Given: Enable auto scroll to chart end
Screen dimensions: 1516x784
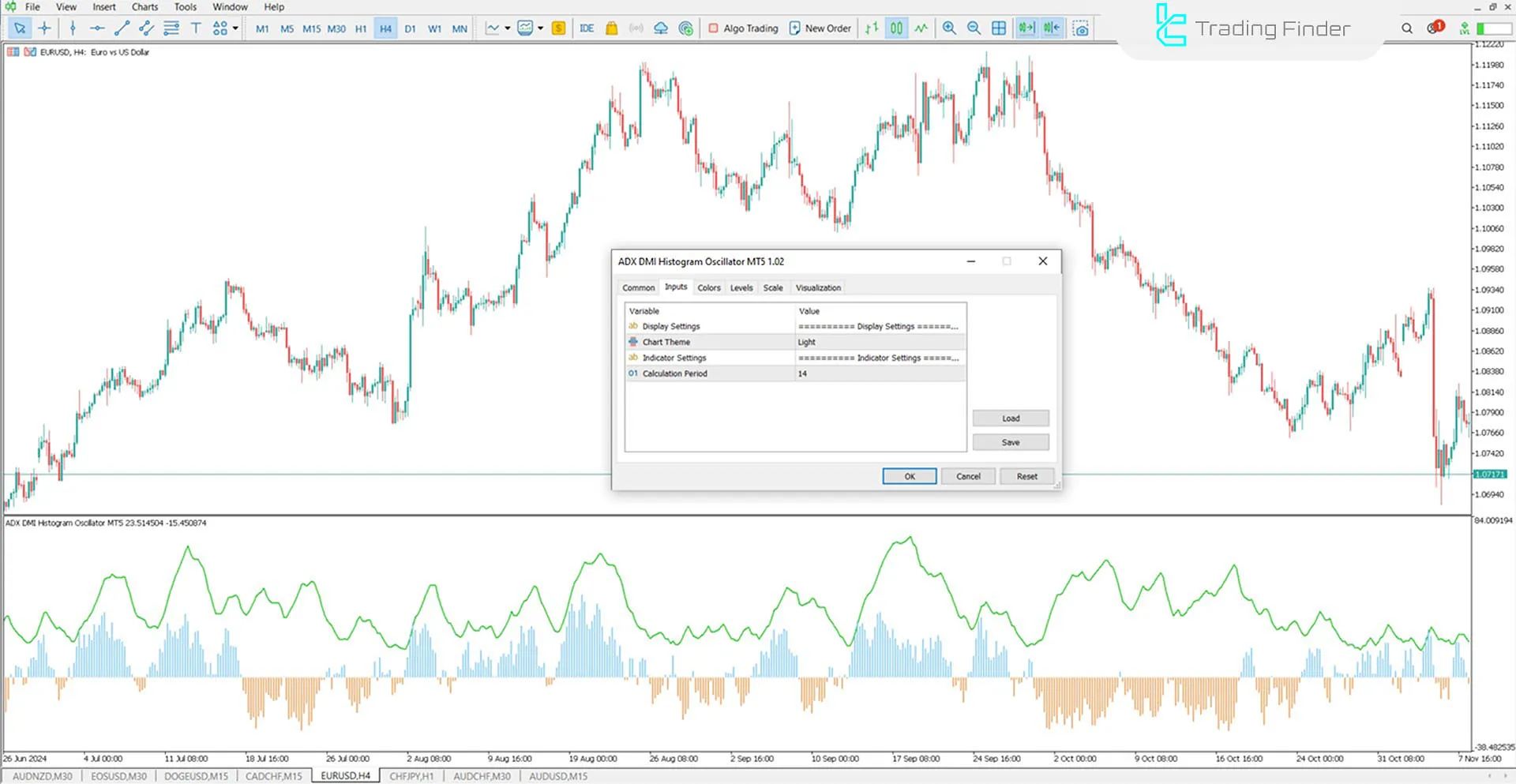Looking at the screenshot, I should [x=1026, y=28].
